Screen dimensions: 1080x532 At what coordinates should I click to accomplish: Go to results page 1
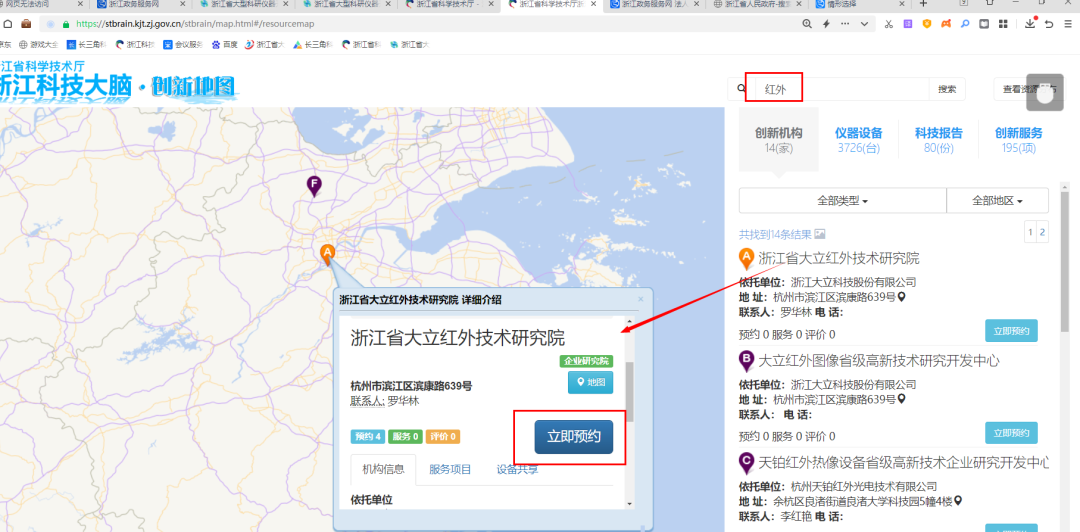[x=1030, y=232]
